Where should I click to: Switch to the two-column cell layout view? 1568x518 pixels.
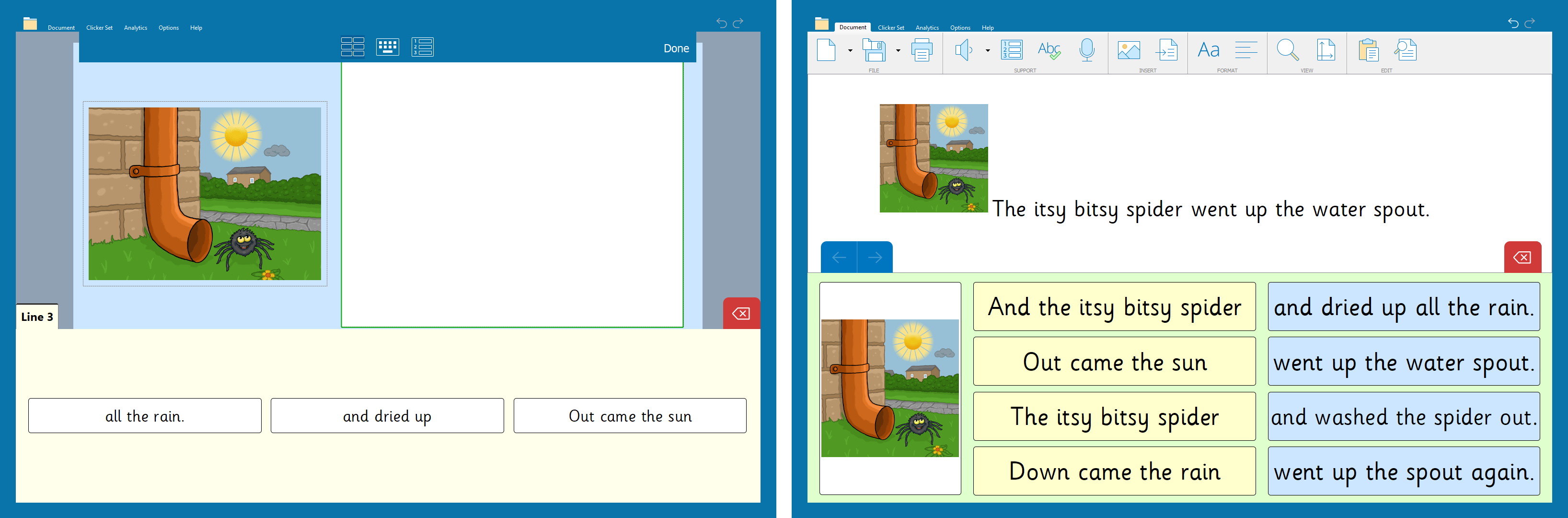tap(352, 47)
